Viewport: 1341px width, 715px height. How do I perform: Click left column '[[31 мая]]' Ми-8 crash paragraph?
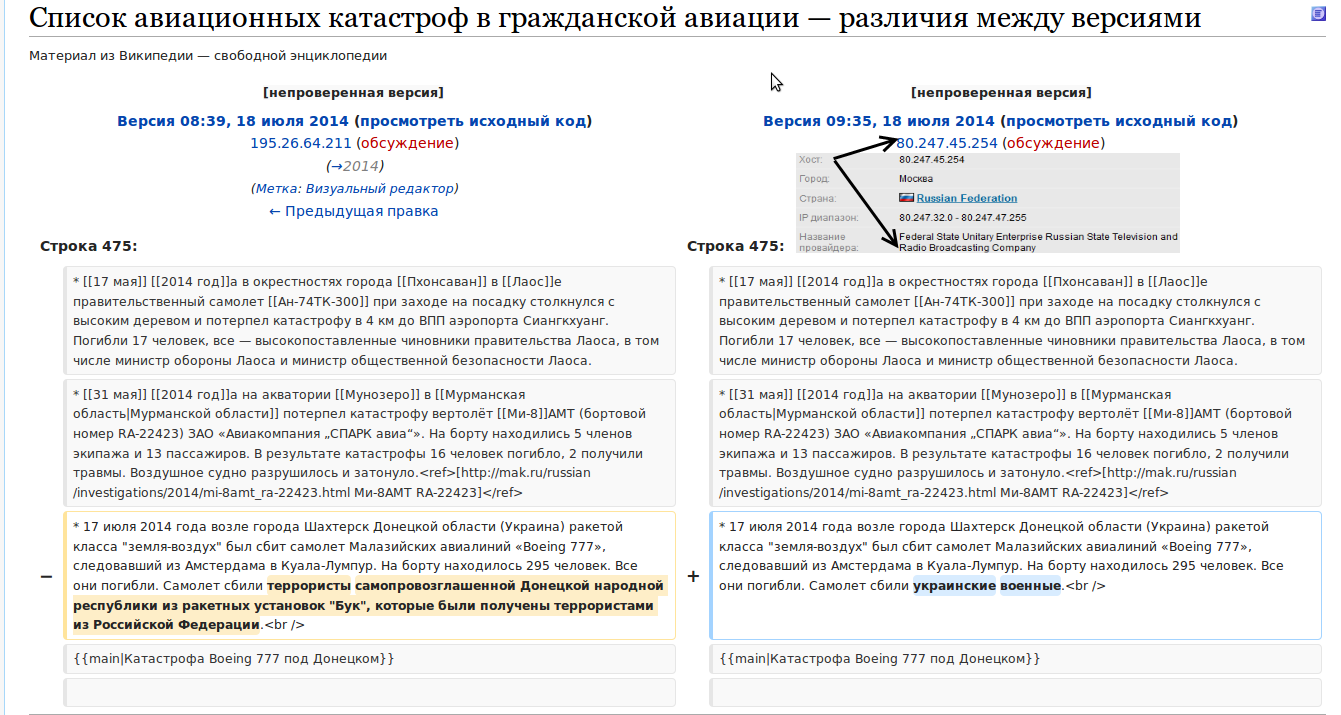[370, 443]
